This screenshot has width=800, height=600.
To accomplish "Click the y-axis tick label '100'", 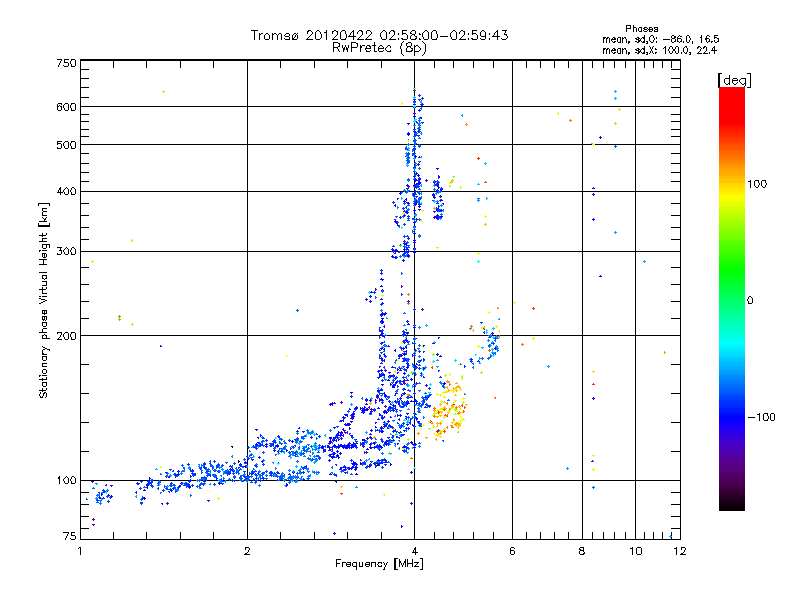I will [67, 481].
